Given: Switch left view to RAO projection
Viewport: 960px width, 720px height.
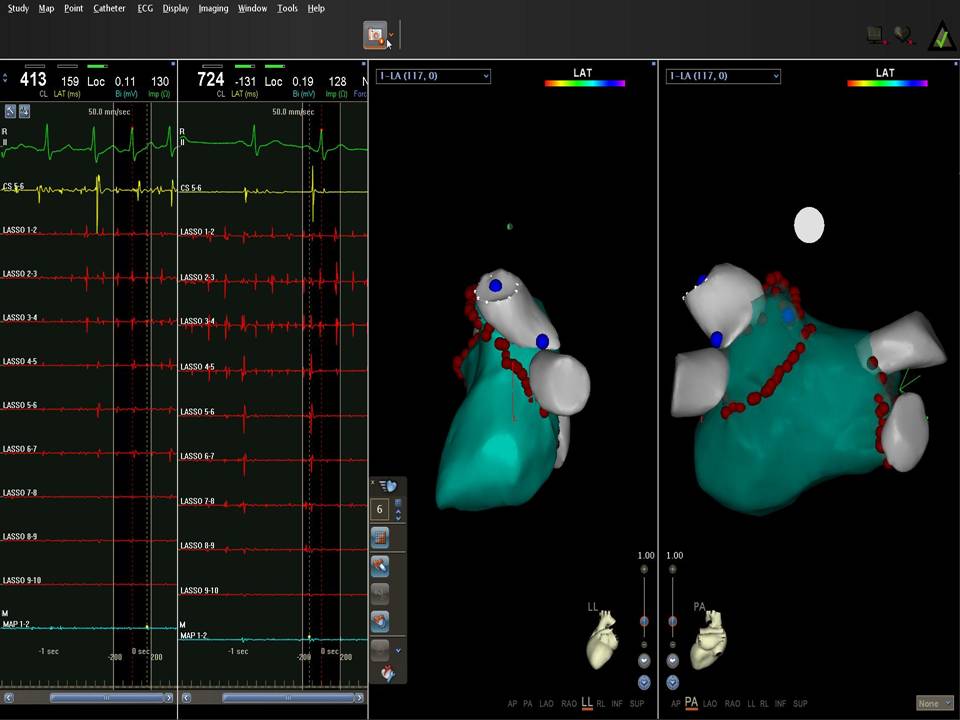Looking at the screenshot, I should tap(569, 704).
